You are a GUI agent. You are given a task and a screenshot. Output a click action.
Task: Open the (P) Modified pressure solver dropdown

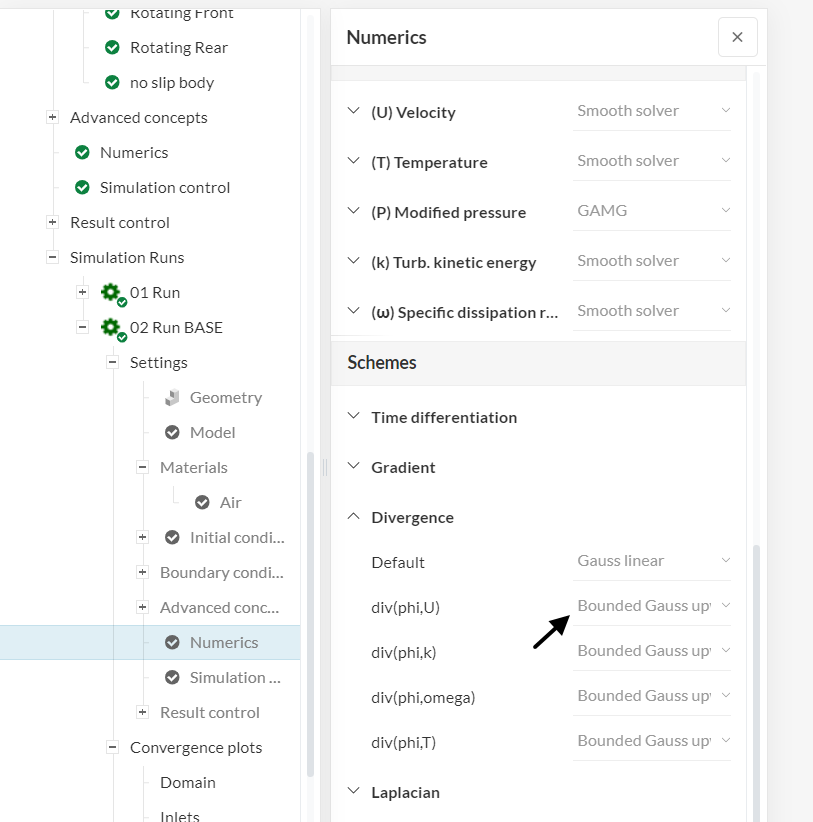click(653, 211)
